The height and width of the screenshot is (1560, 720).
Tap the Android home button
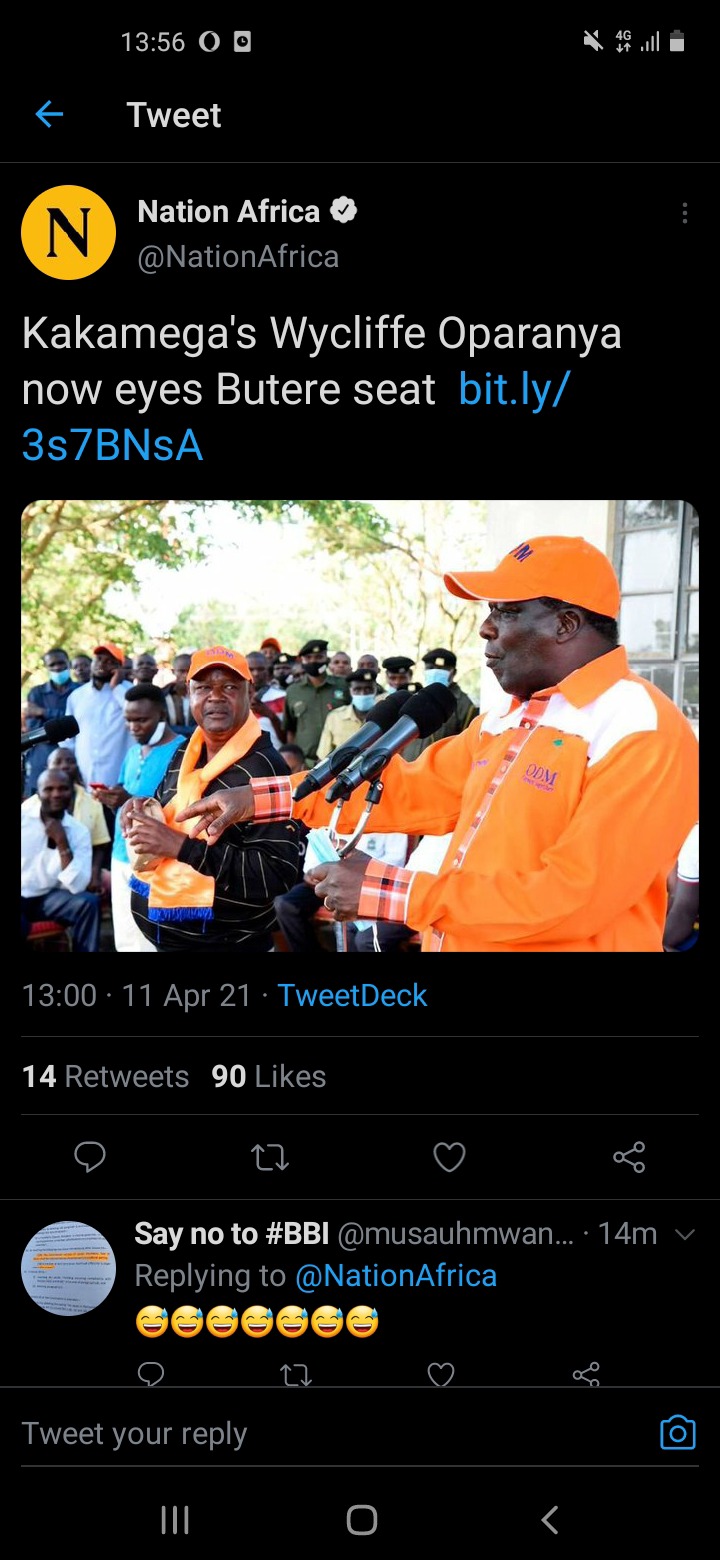pos(361,1520)
